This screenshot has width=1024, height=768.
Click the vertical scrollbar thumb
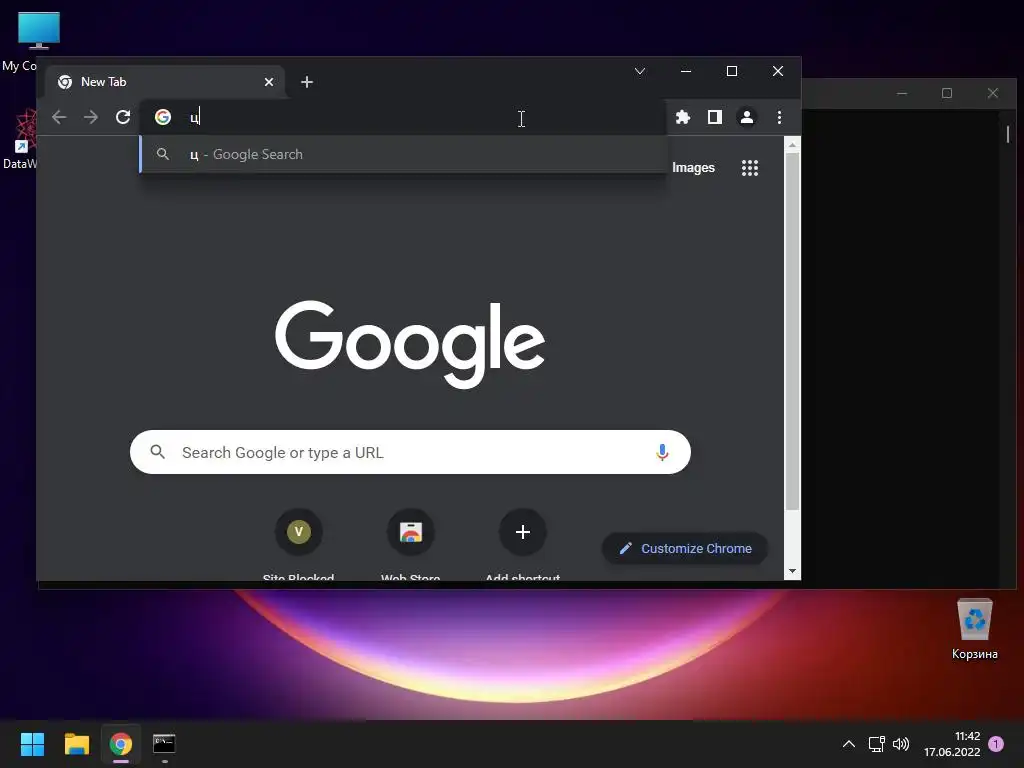pos(792,332)
